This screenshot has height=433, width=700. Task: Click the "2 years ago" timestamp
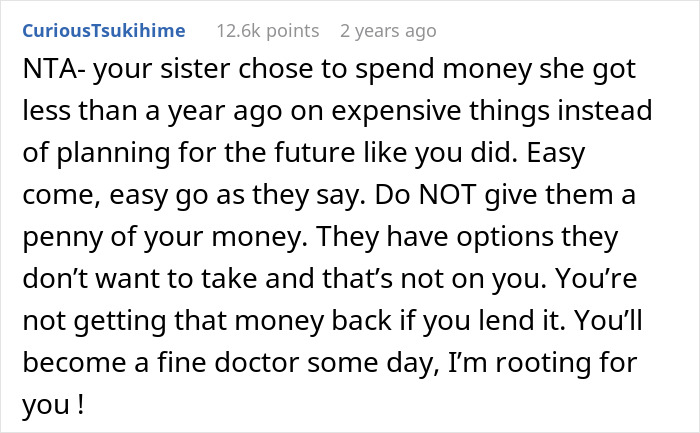tap(388, 31)
